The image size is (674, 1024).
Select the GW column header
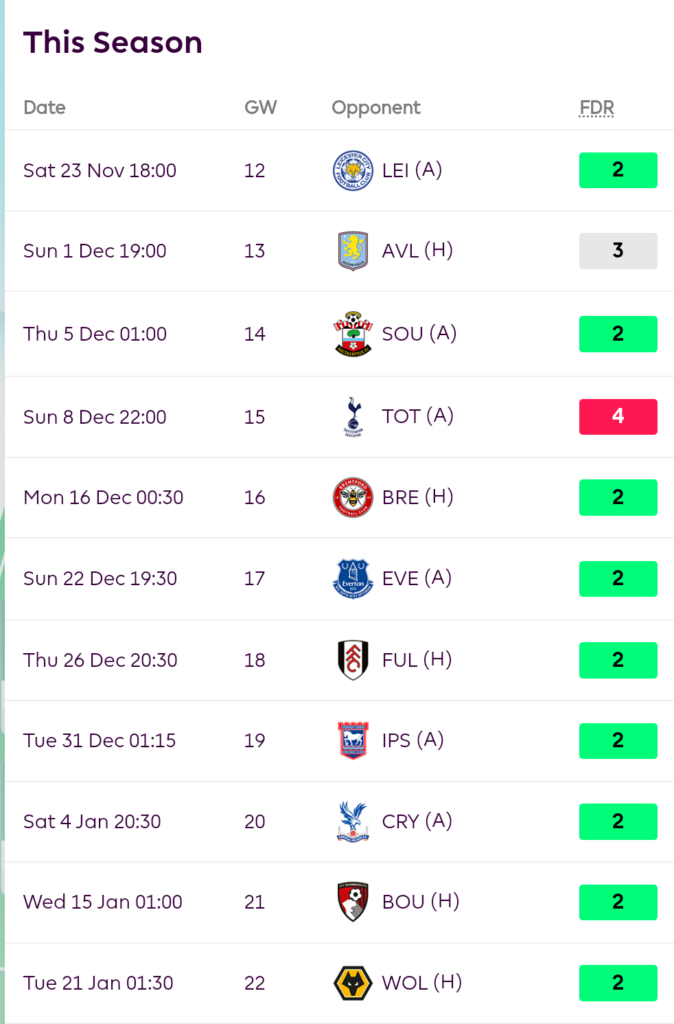click(x=260, y=108)
